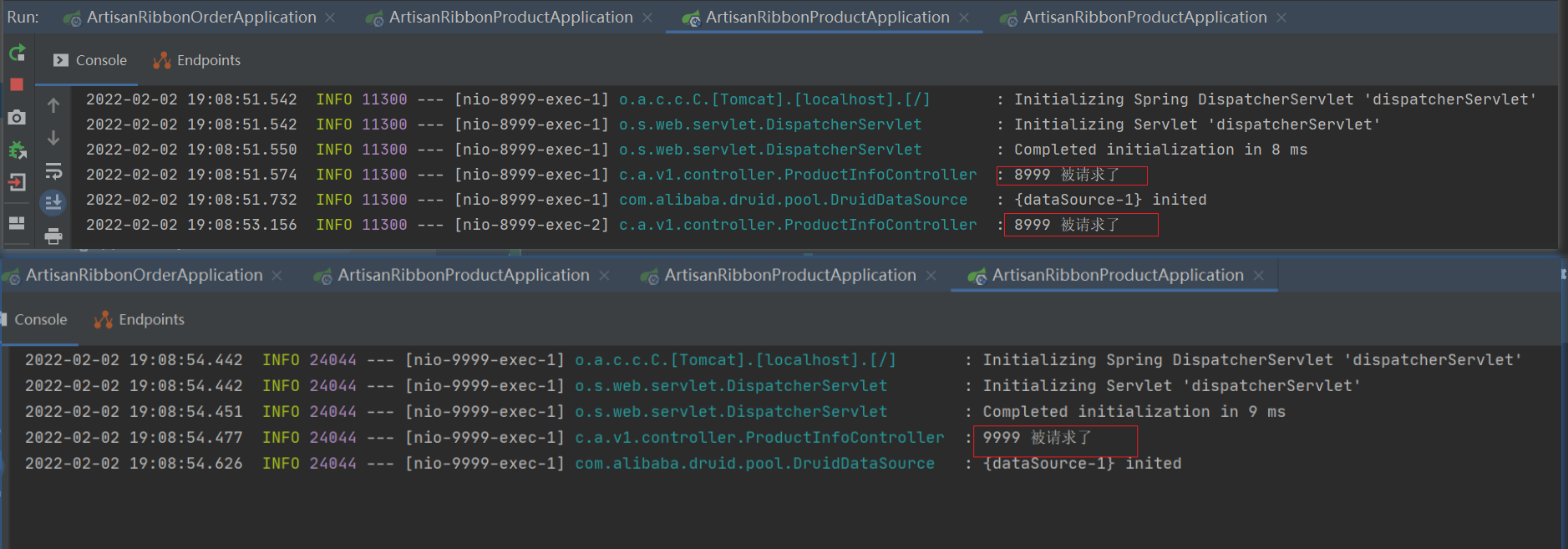1568x549 pixels.
Task: Click Spring icon on lower OrderApplication tab
Action: pyautogui.click(x=11, y=276)
